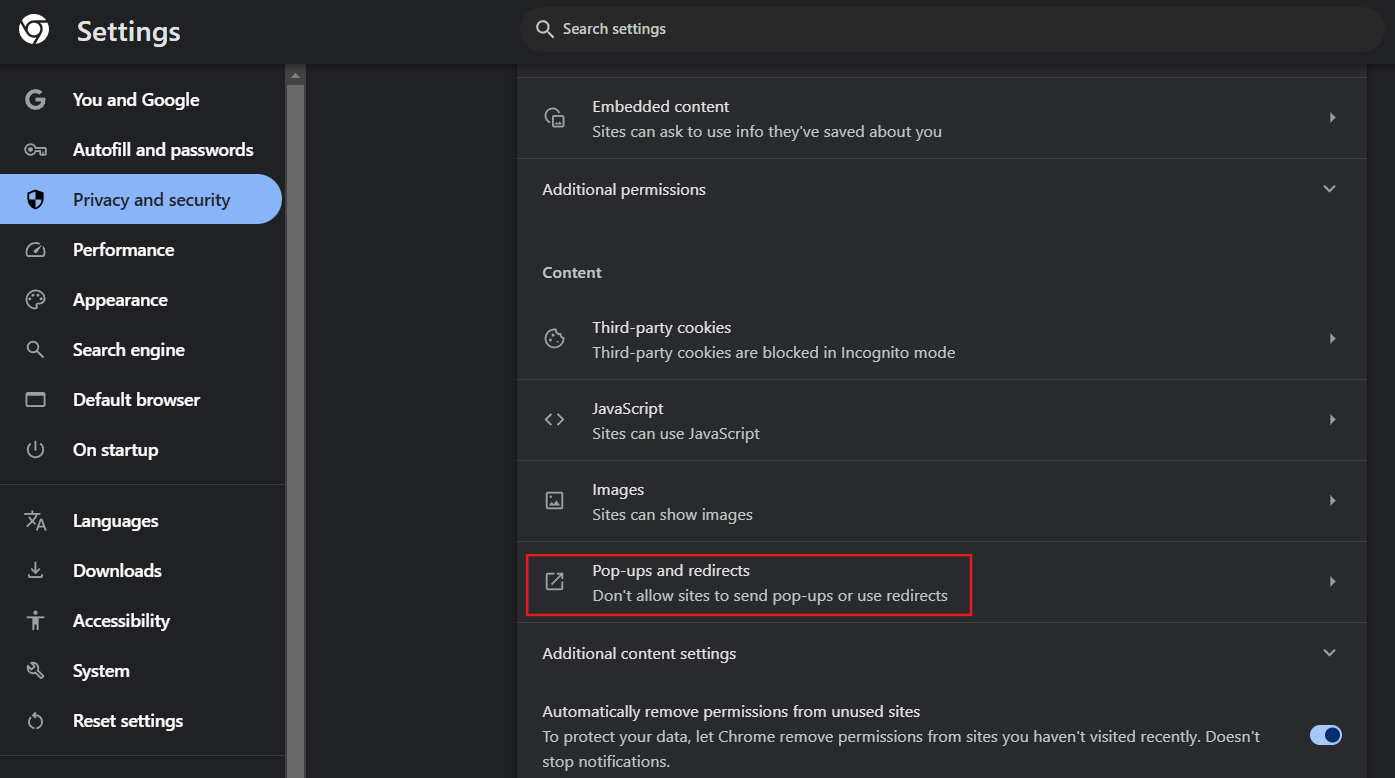Open the Search engine settings page
The width and height of the screenshot is (1395, 778).
[128, 350]
